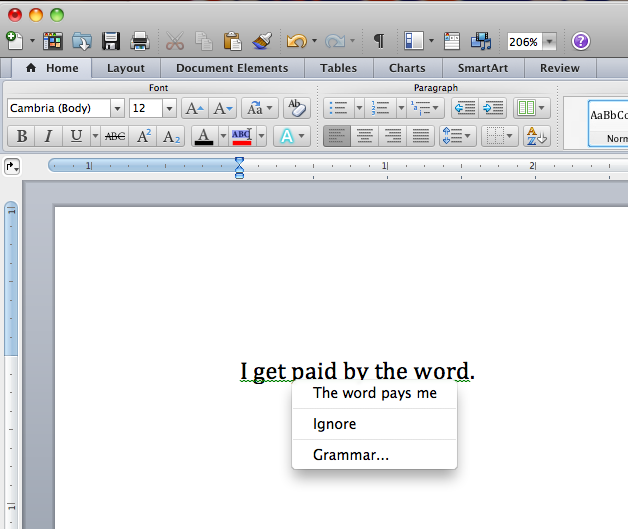Toggle Bold formatting button
Viewport: 628px width, 529px height.
(20, 137)
